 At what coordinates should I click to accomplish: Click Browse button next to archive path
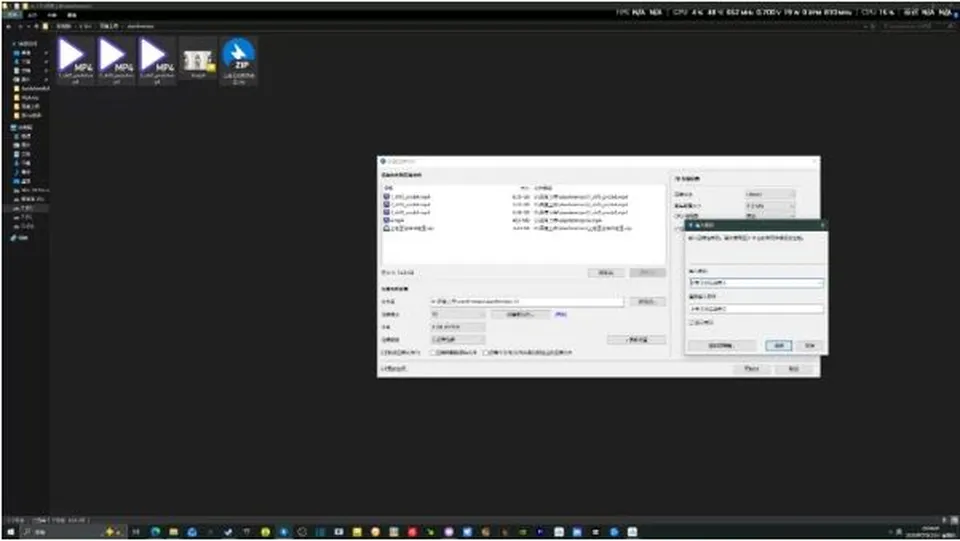tap(647, 302)
